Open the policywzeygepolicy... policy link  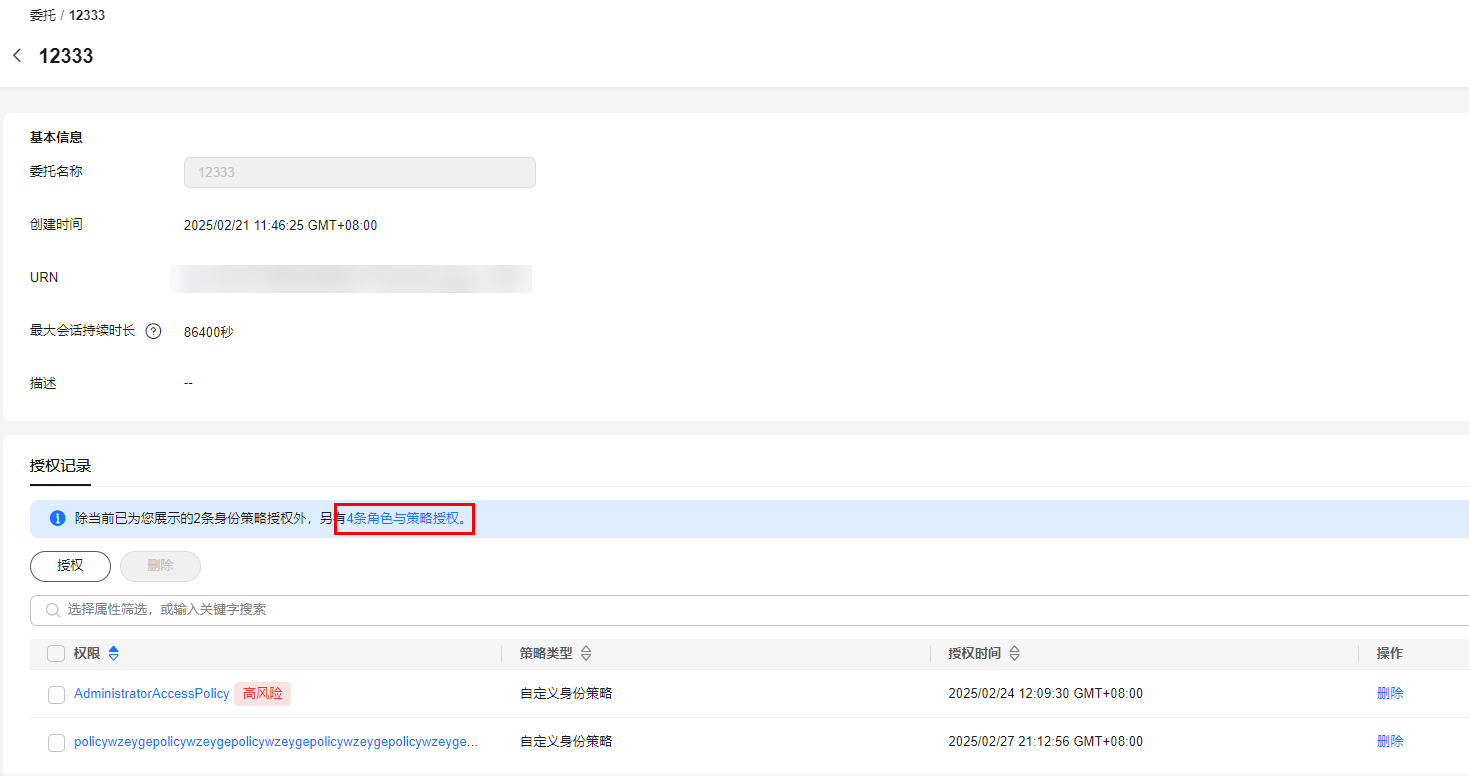coord(276,742)
